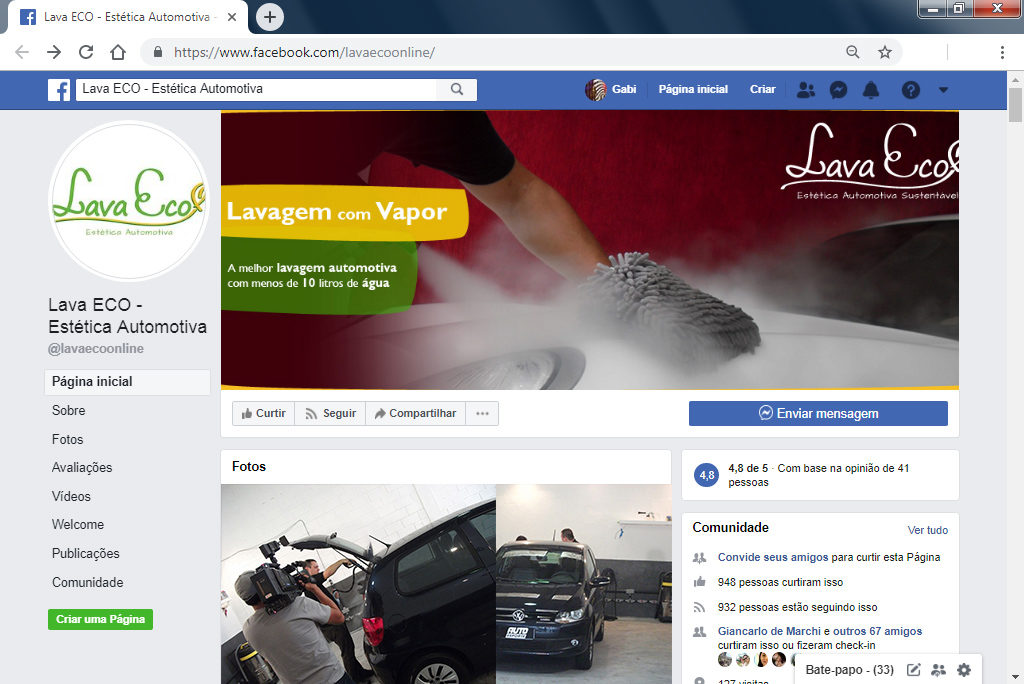Screen dimensions: 1024x684
Task: Click Ver tudo in Comunidade
Action: (x=927, y=530)
